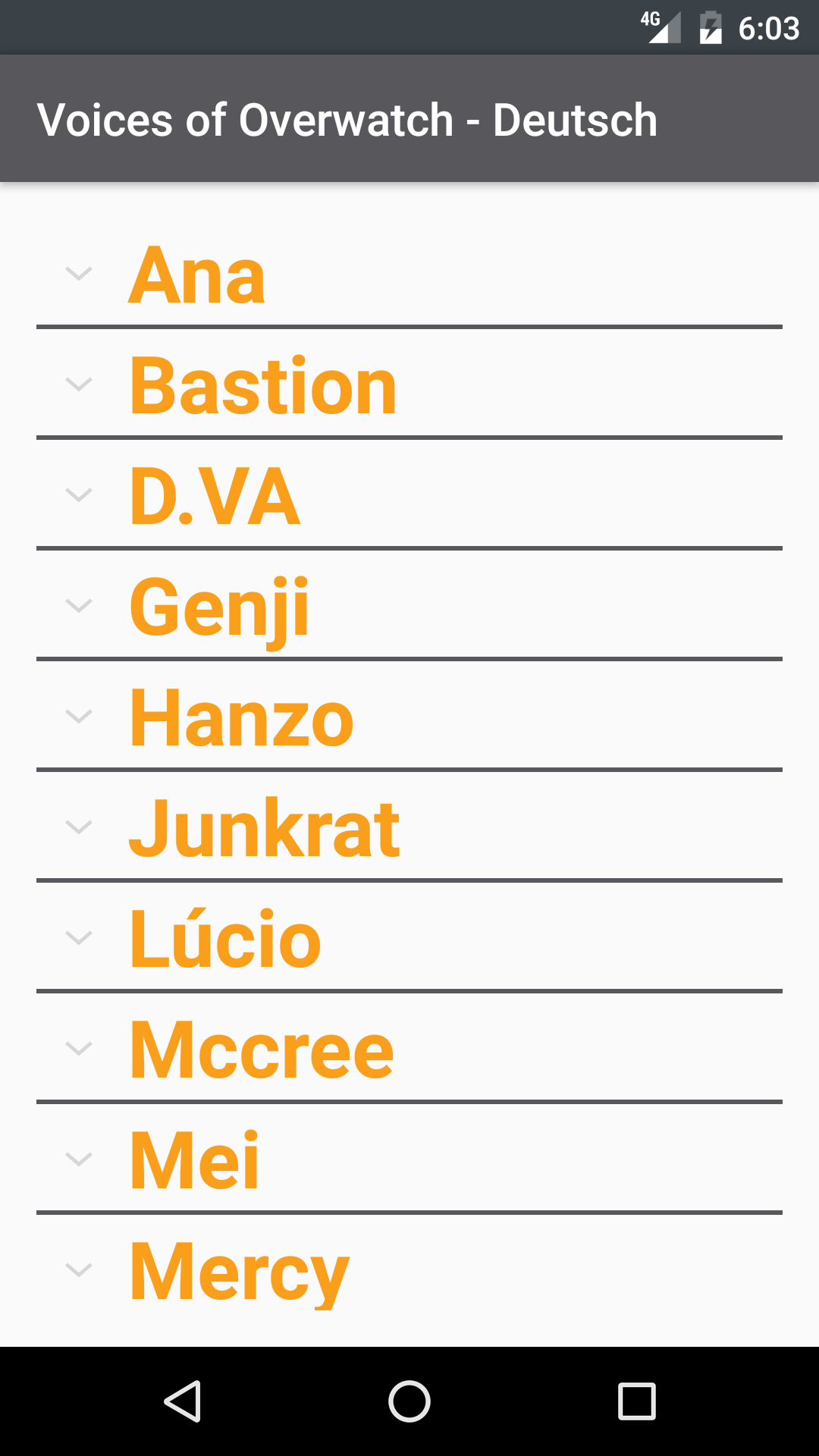Open the Mercy voice list
Screen dimensions: 819x1456
tap(240, 1272)
